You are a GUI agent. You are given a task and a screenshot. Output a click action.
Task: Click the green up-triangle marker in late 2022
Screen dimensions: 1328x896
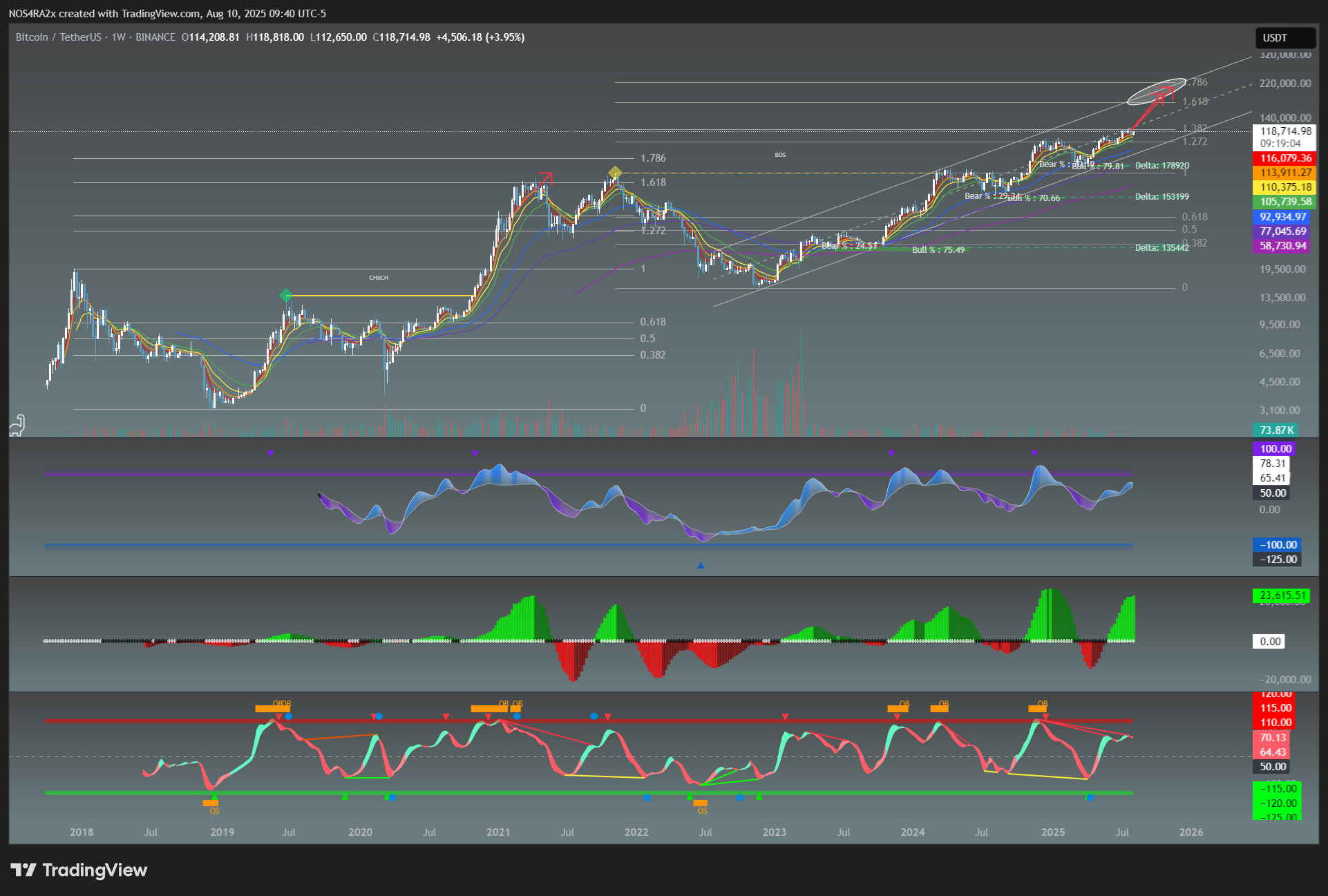click(759, 797)
